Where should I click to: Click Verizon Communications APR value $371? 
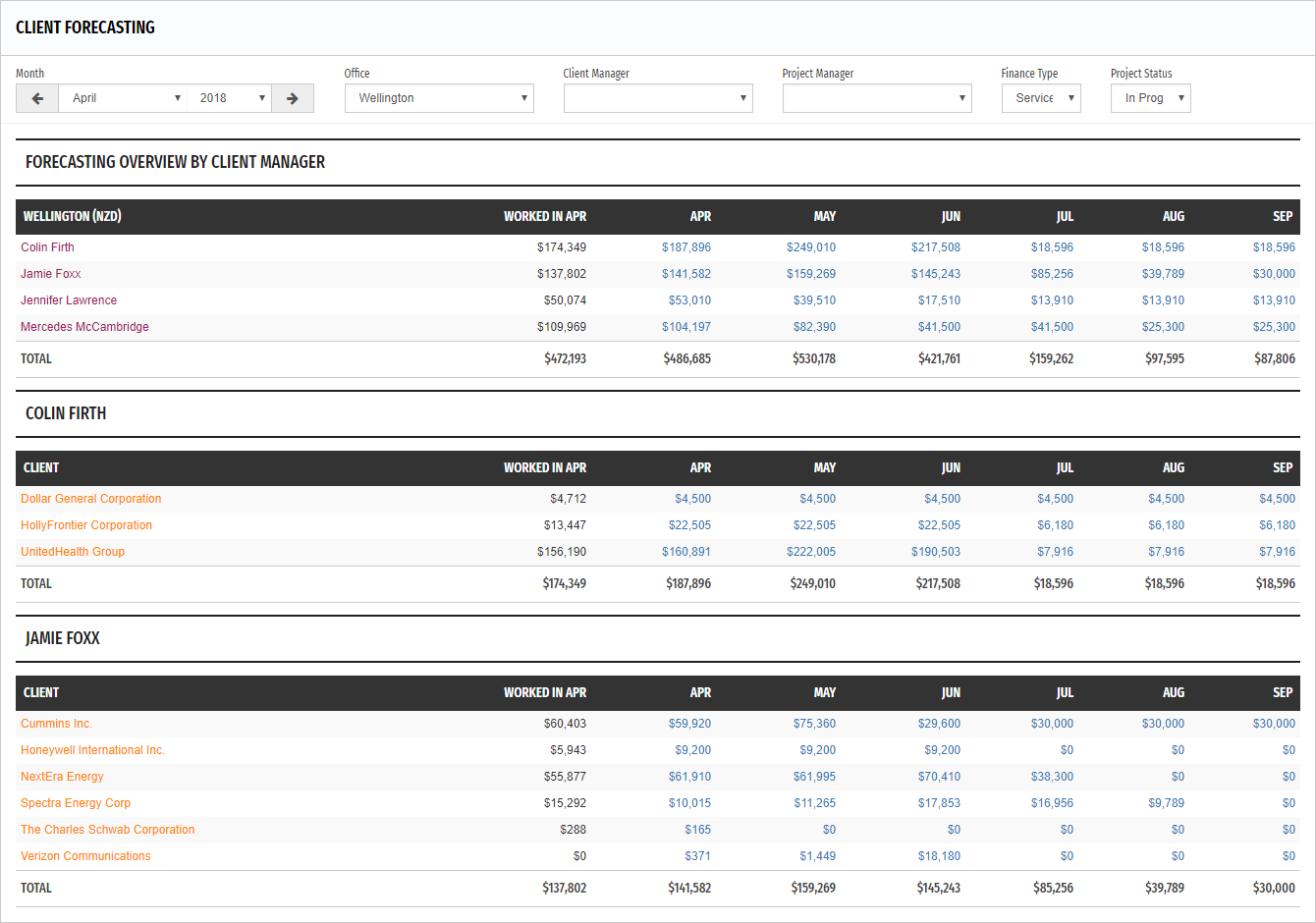[697, 856]
